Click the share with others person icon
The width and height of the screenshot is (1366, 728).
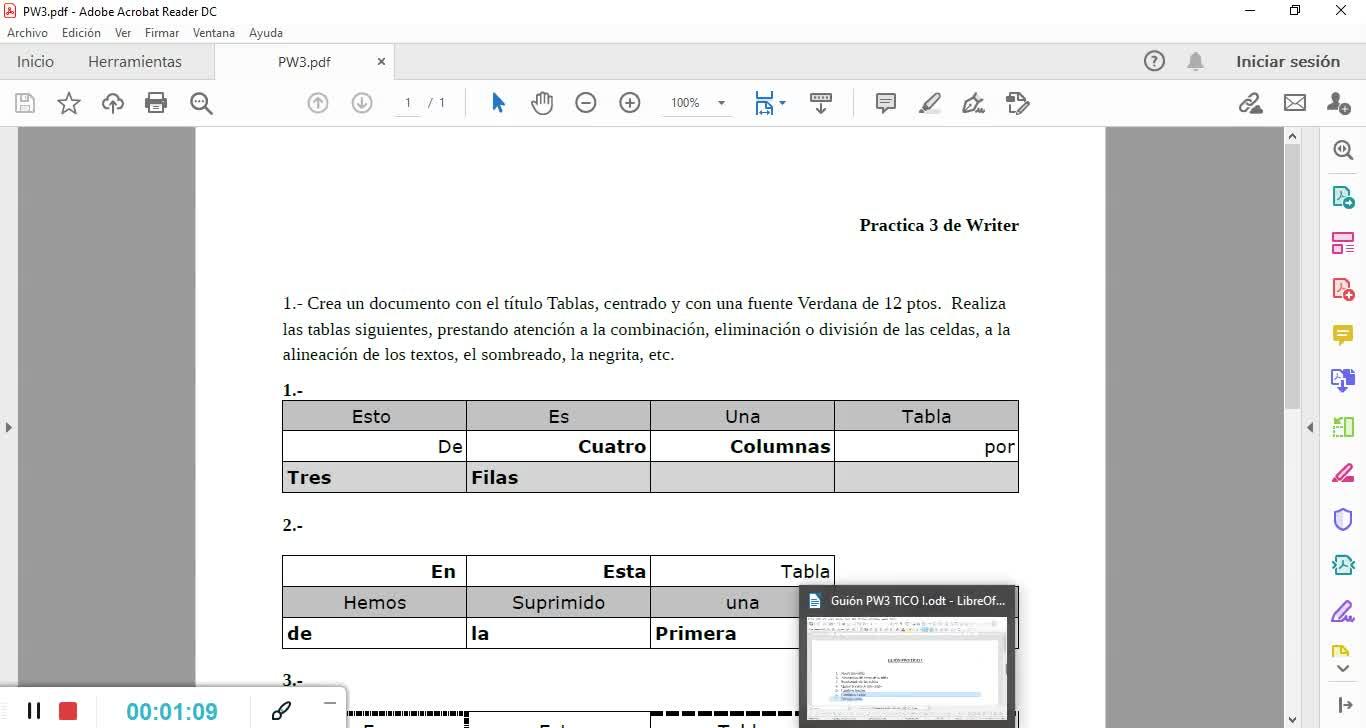pos(1339,103)
